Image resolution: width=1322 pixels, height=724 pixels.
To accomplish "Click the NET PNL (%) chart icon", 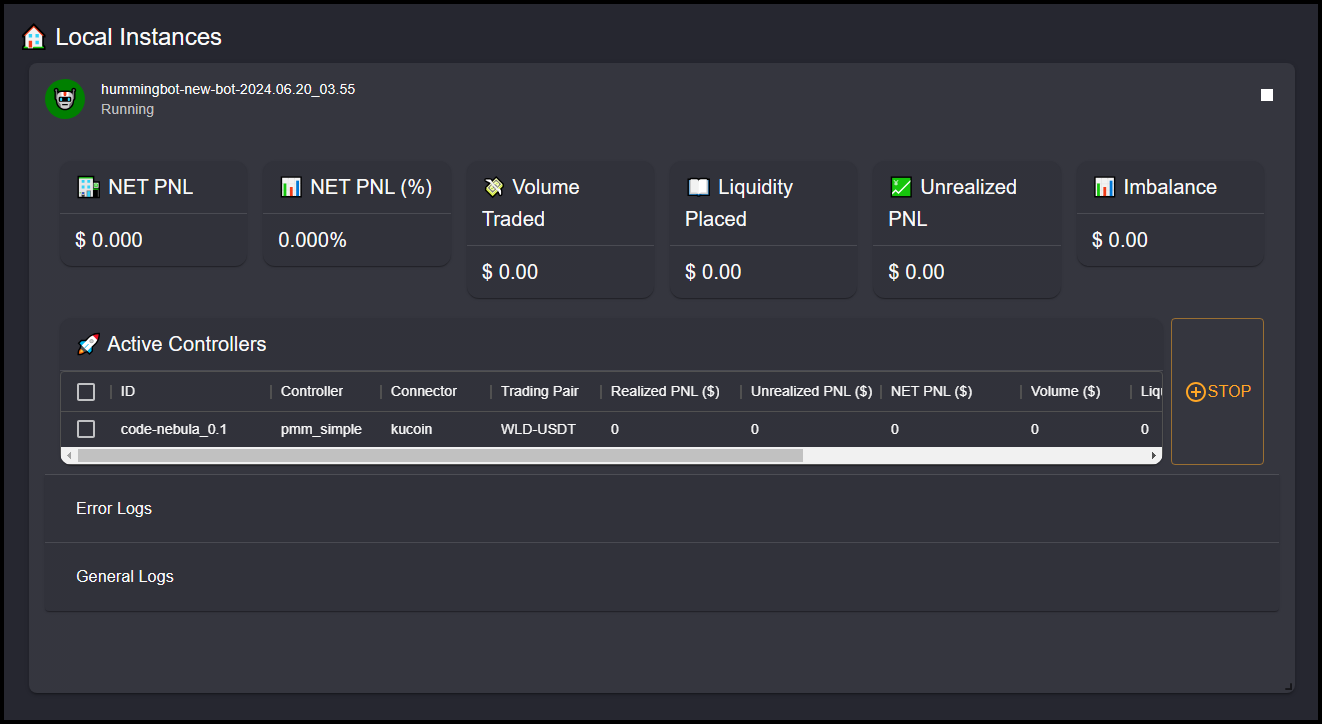I will 291,187.
